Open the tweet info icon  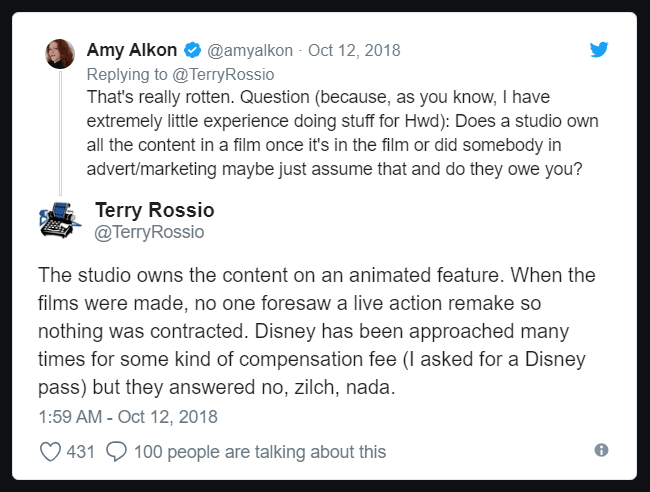pos(601,451)
